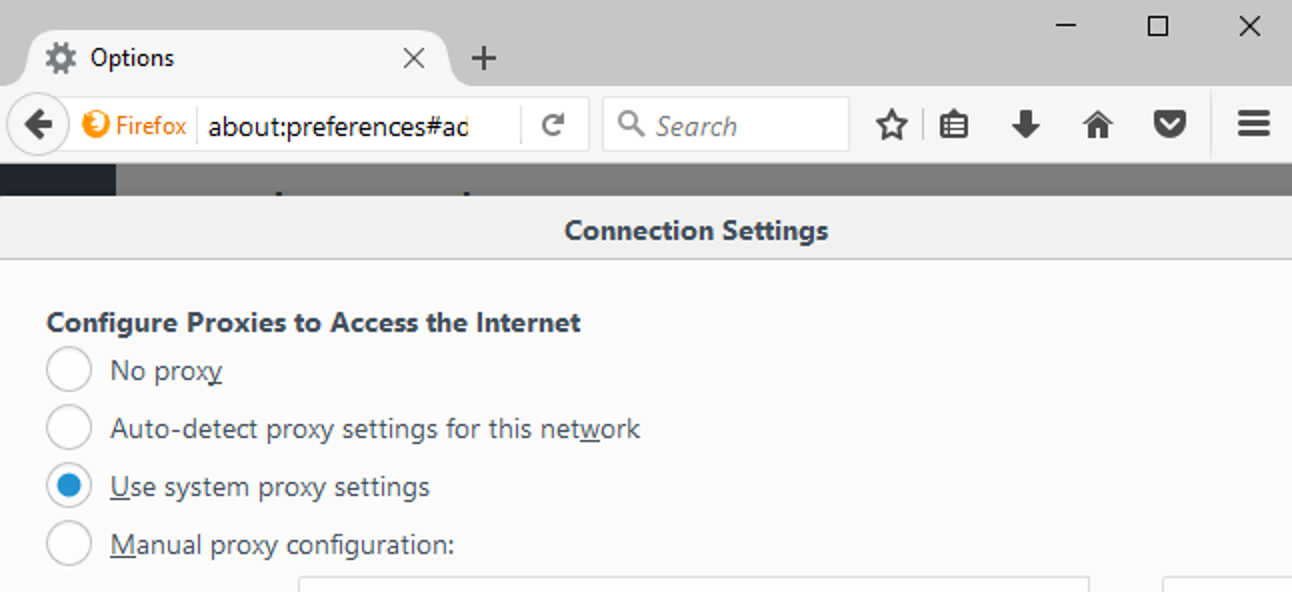Viewport: 1292px width, 592px height.
Task: Enable Auto-detect proxy settings for this network
Action: (69, 429)
